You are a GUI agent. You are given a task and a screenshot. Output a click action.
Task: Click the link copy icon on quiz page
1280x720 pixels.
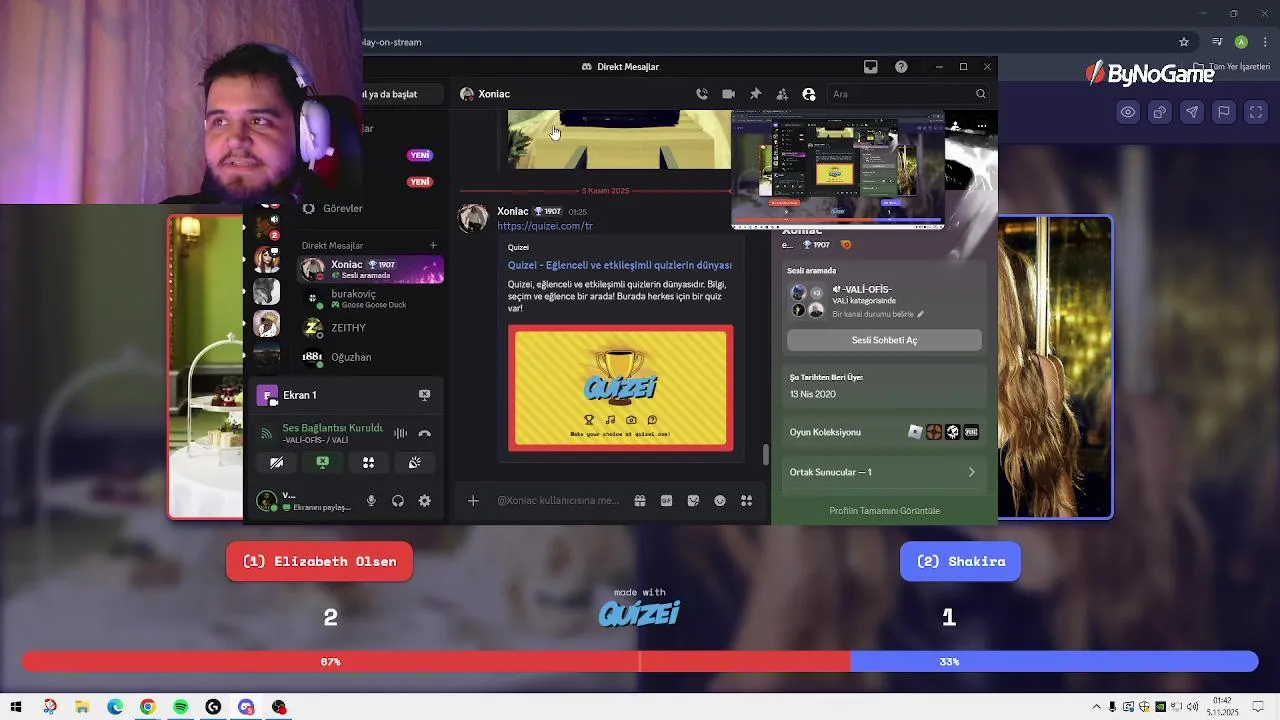pos(1160,112)
